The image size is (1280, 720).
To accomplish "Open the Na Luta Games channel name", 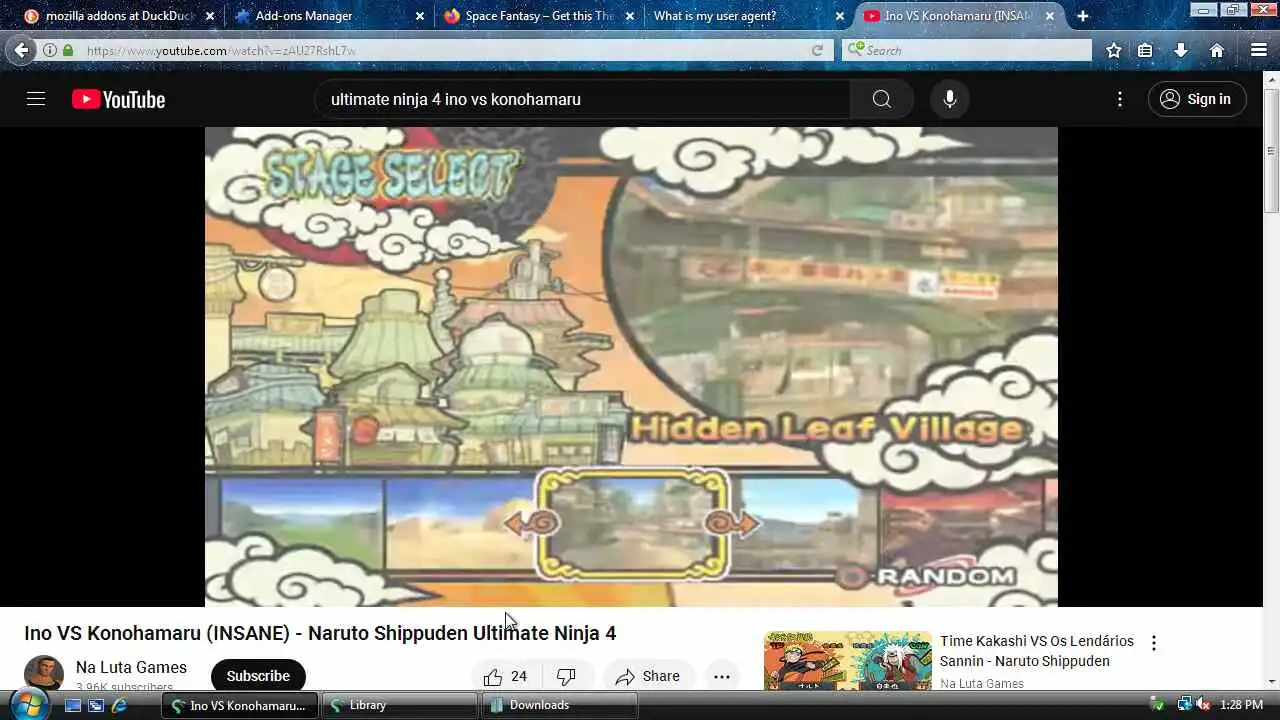I will [131, 667].
